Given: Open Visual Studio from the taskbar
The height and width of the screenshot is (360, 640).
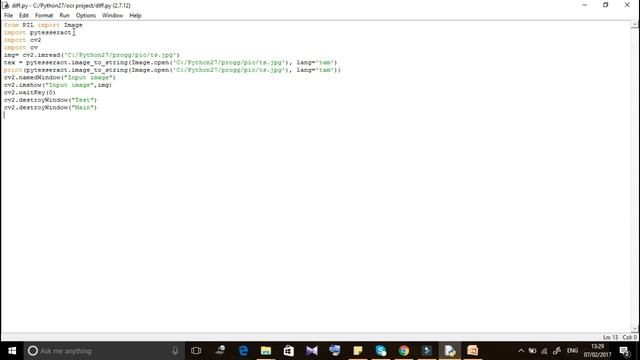Looking at the screenshot, I should (x=312, y=351).
